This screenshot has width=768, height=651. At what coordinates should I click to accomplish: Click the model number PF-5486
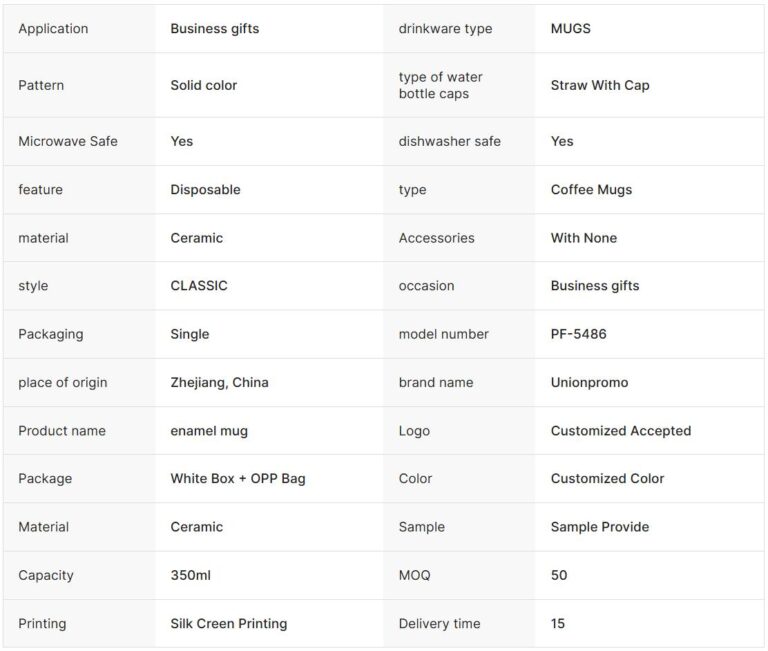tap(578, 334)
